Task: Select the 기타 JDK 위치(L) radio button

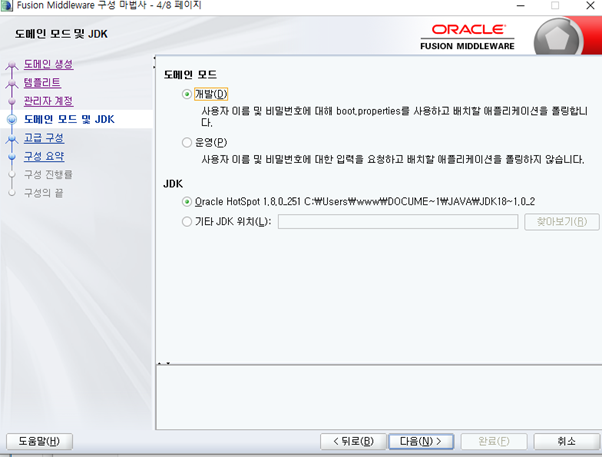Action: (187, 222)
